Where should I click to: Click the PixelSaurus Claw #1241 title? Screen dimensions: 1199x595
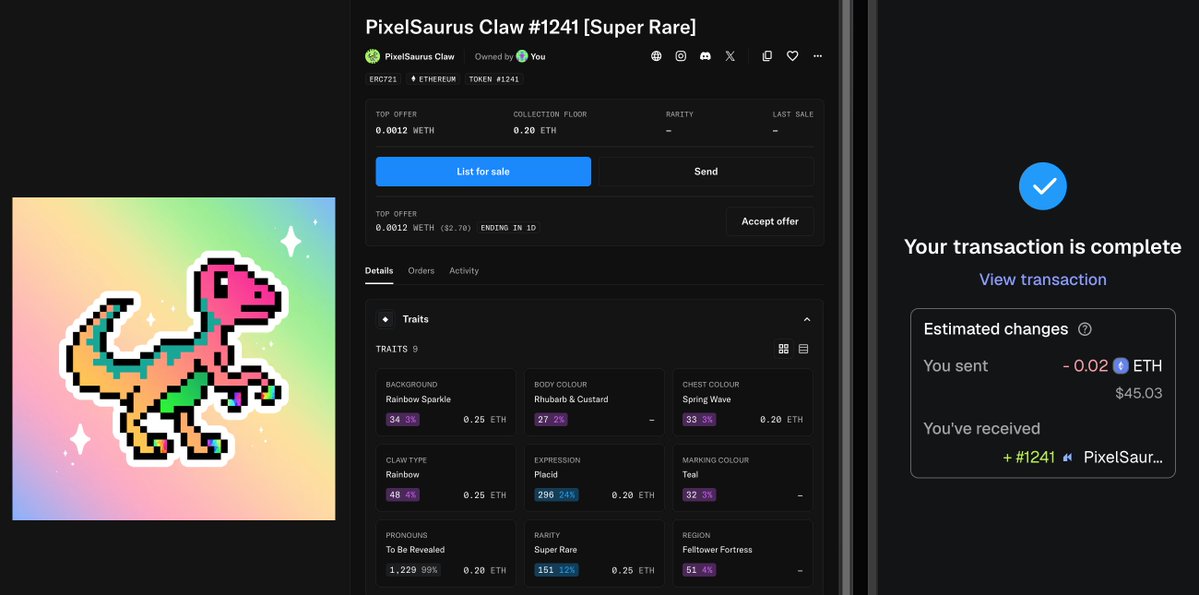(x=531, y=27)
